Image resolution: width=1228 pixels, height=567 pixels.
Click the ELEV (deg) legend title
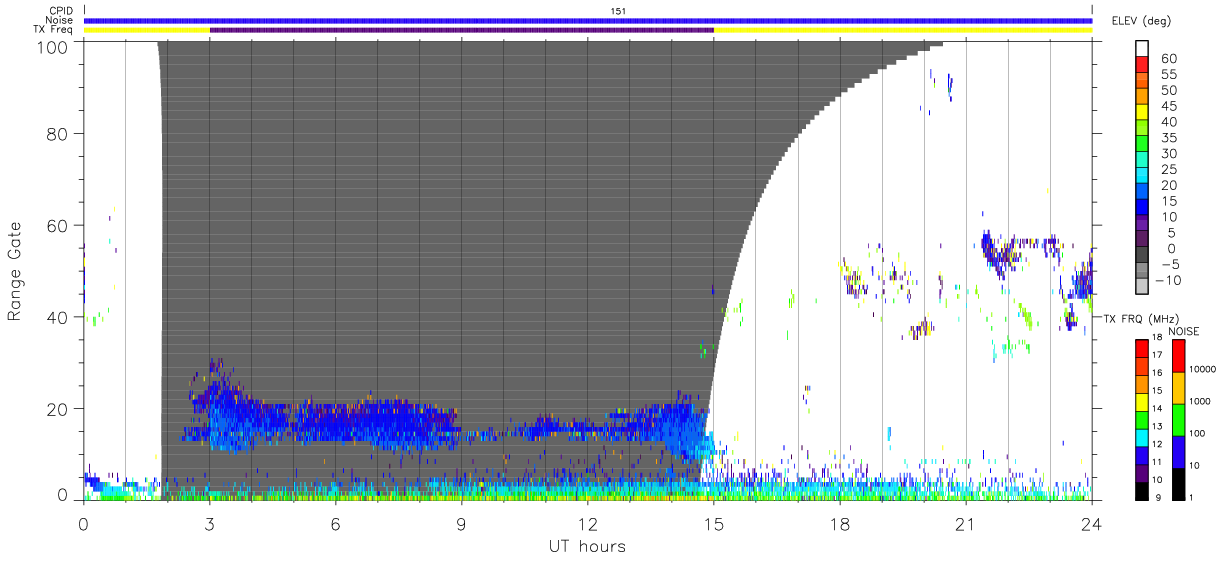[x=1143, y=20]
